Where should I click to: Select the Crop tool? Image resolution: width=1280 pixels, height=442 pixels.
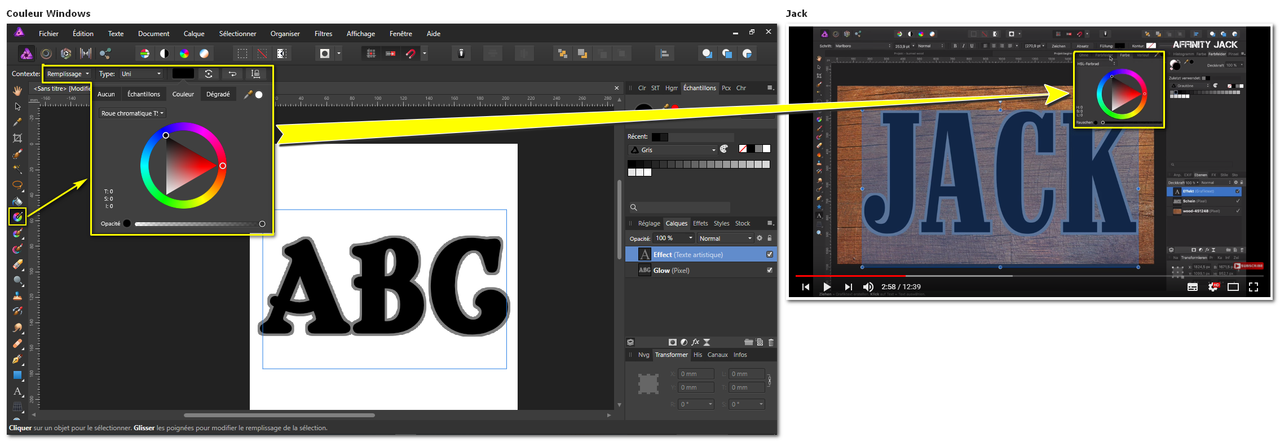[18, 137]
